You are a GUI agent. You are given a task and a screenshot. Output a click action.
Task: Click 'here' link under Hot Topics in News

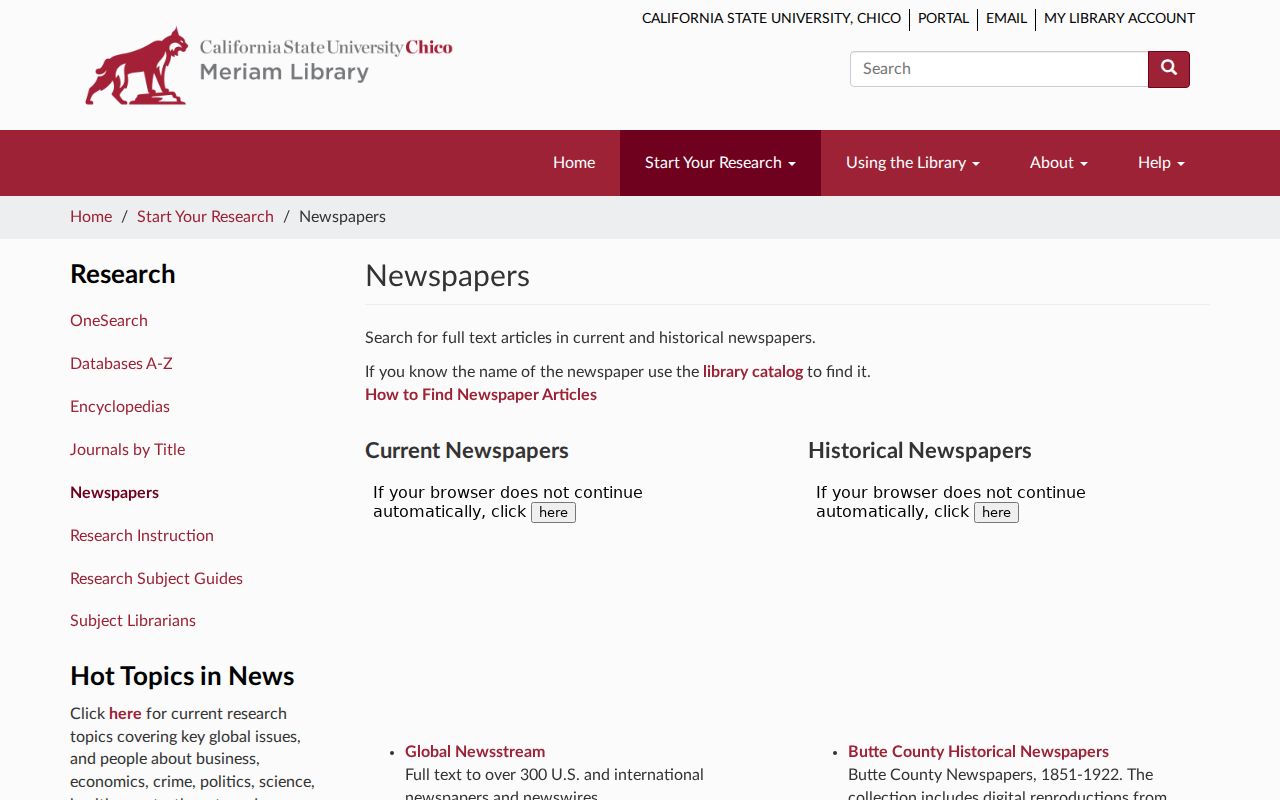tap(125, 714)
